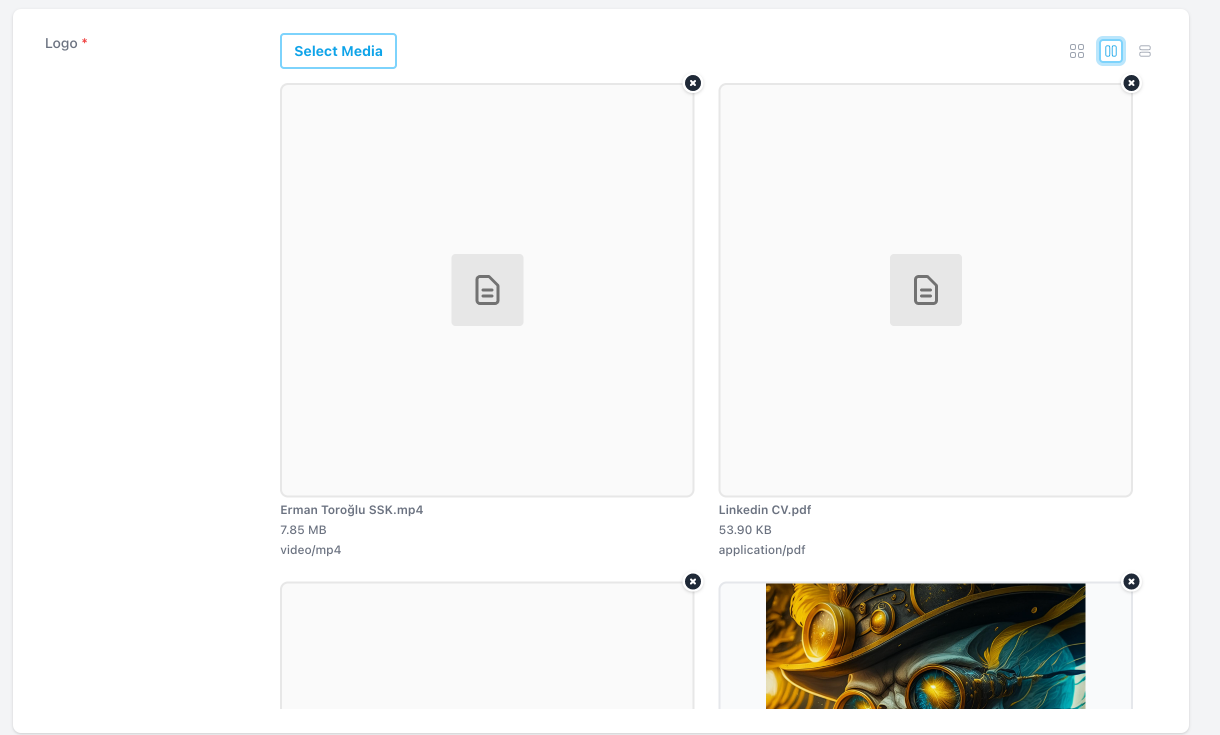Image resolution: width=1220 pixels, height=735 pixels.
Task: Click the Erman Toroğlu SSK.mp4 filename
Action: pyautogui.click(x=352, y=510)
